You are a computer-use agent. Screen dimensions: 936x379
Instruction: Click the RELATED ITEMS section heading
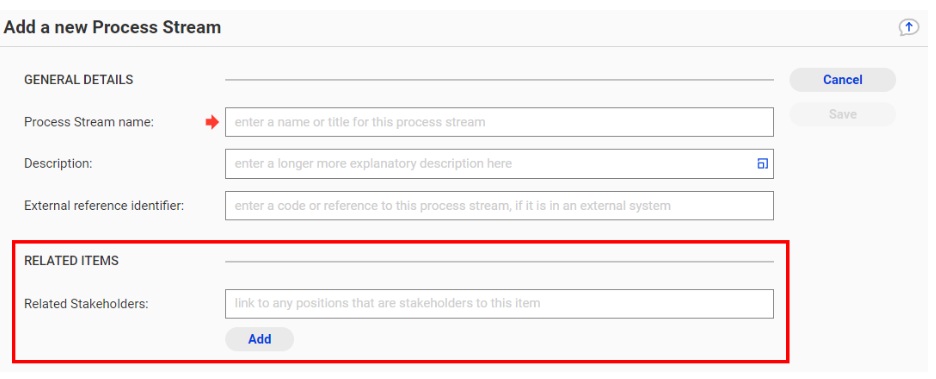[x=71, y=261]
